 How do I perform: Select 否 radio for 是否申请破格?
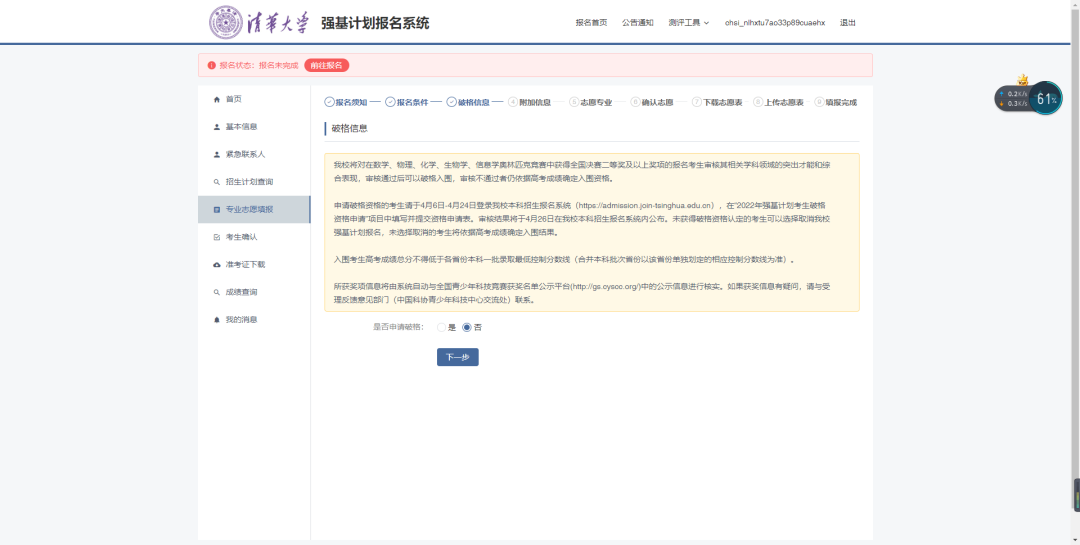click(467, 327)
